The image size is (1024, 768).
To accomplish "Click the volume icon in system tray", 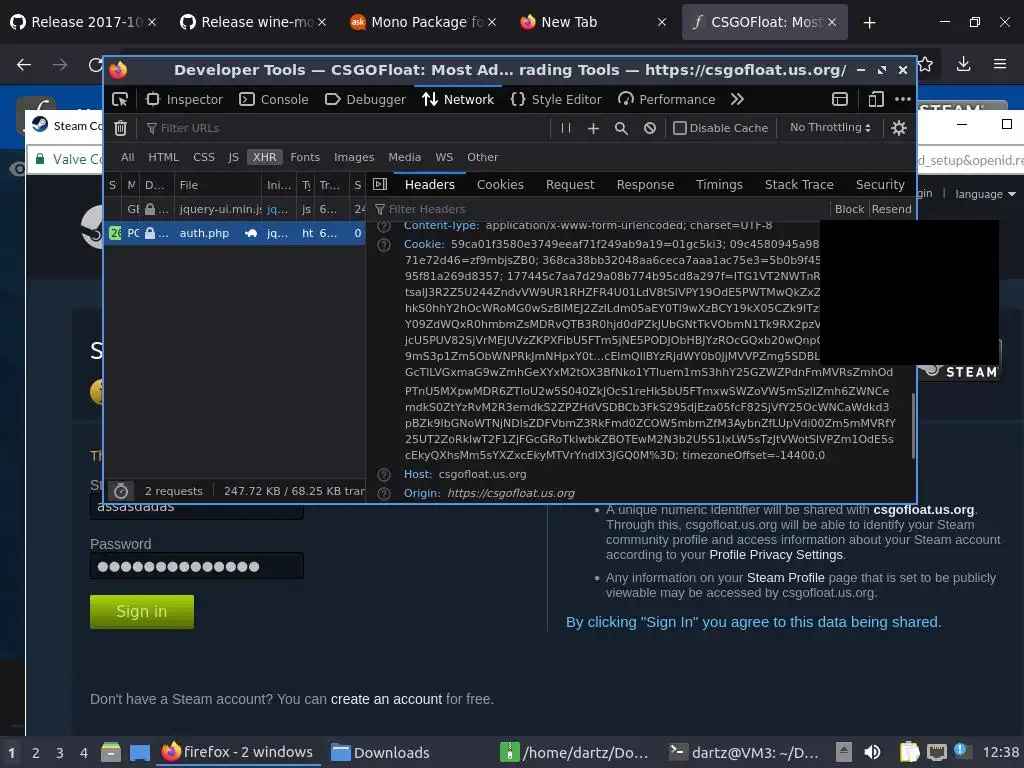I will [872, 752].
